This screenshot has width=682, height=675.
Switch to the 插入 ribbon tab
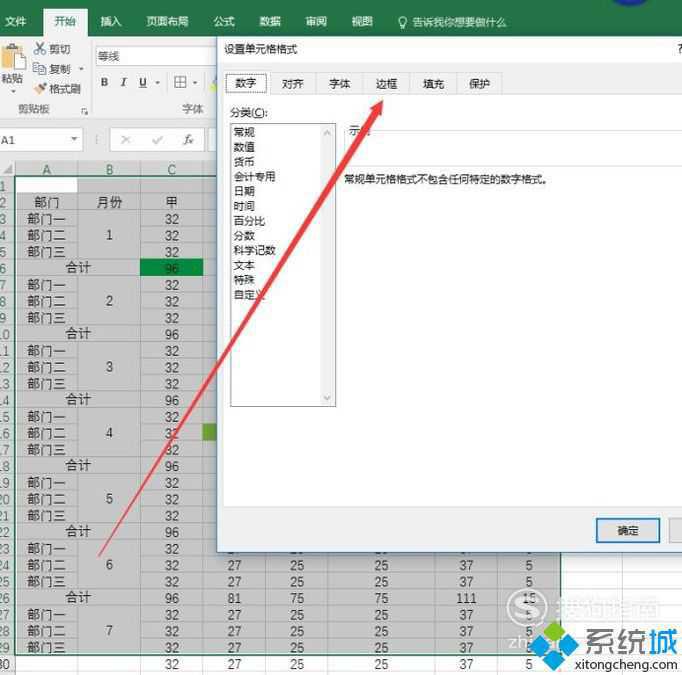click(110, 21)
